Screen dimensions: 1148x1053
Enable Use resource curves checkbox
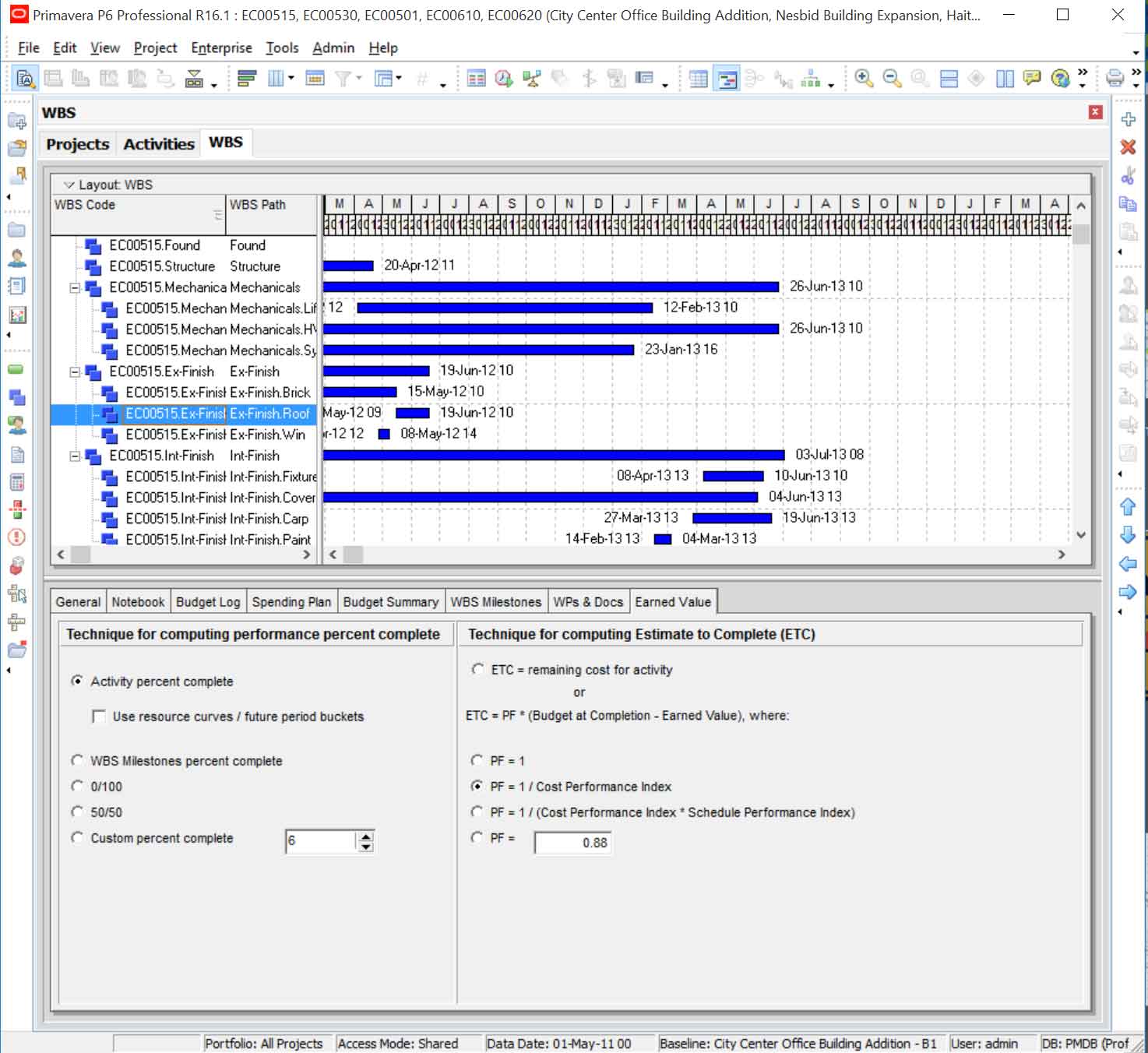tap(99, 716)
